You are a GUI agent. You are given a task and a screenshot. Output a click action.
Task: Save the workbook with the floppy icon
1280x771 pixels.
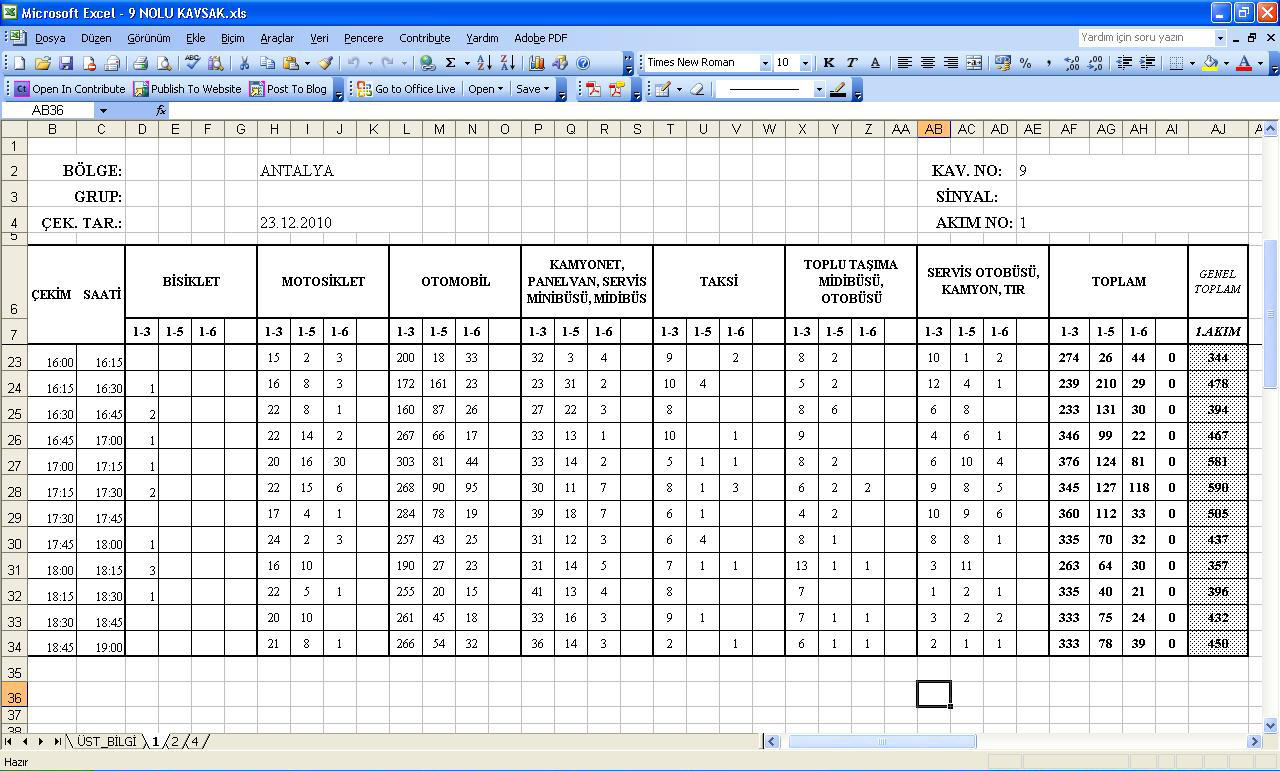tap(66, 63)
